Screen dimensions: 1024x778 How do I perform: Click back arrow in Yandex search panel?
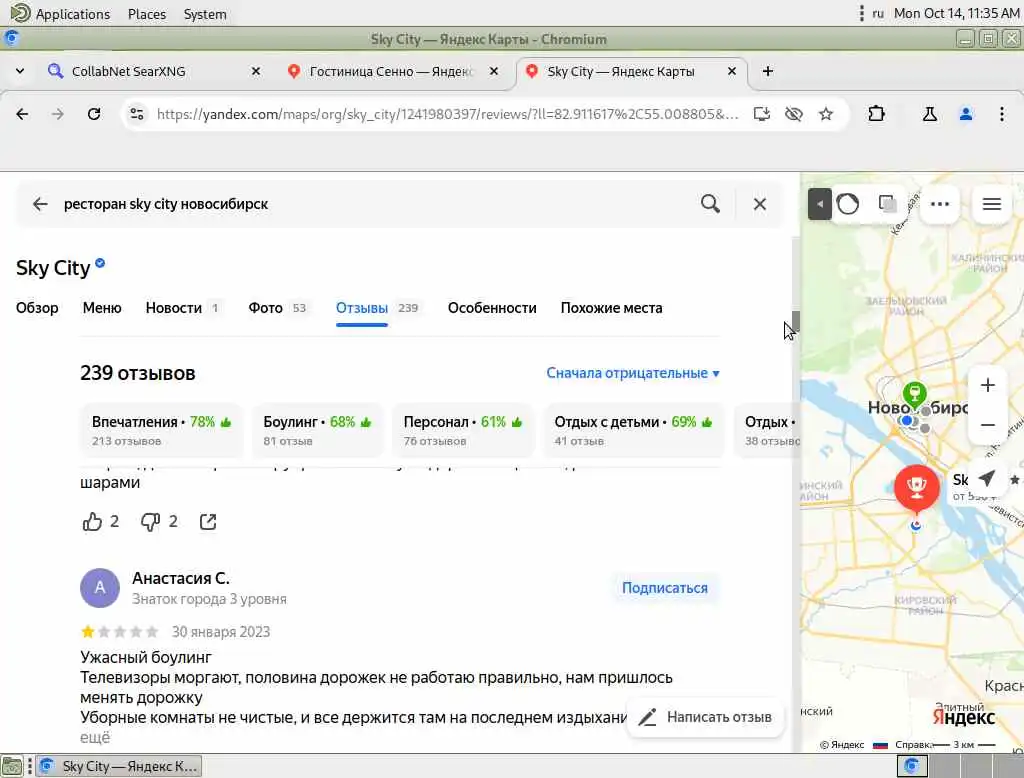pyautogui.click(x=40, y=204)
